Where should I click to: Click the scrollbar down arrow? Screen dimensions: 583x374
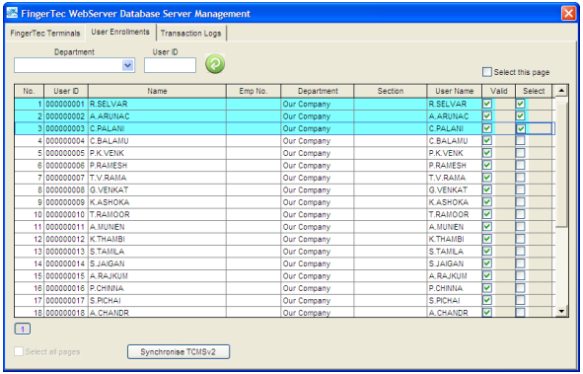(561, 312)
